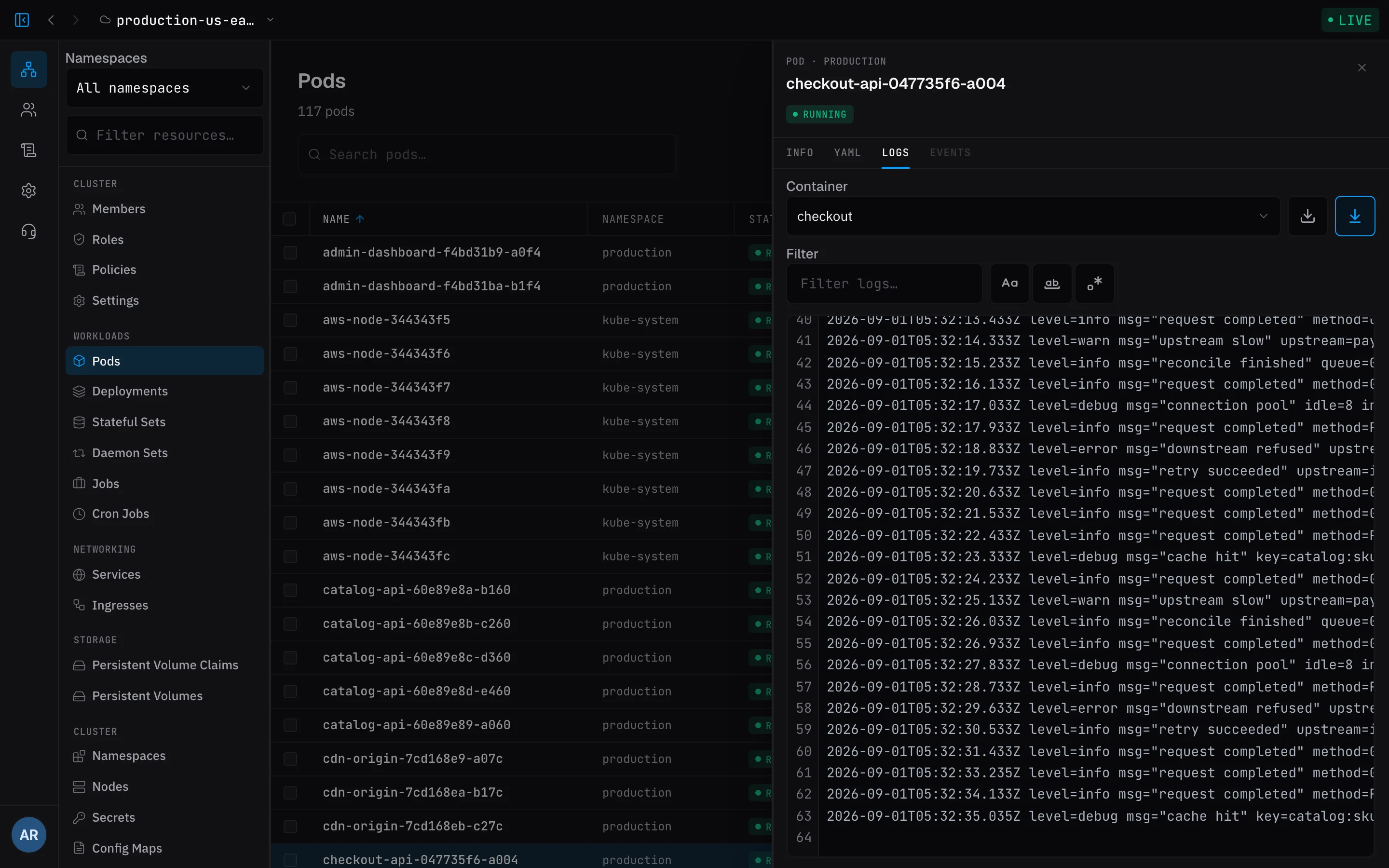Toggle auto-scroll to bottom of logs
The height and width of the screenshot is (868, 1389).
tap(1355, 217)
